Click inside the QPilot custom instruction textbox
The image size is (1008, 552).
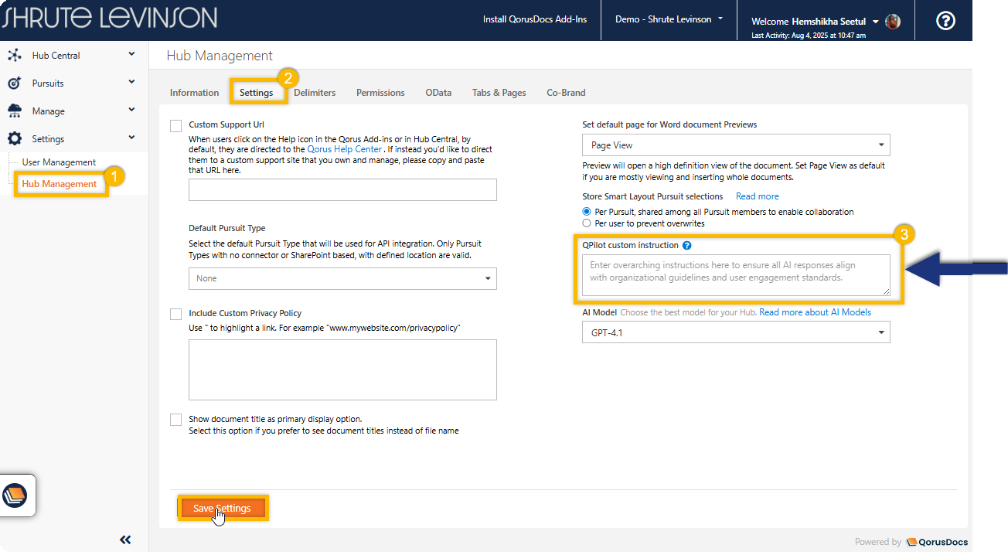click(735, 275)
